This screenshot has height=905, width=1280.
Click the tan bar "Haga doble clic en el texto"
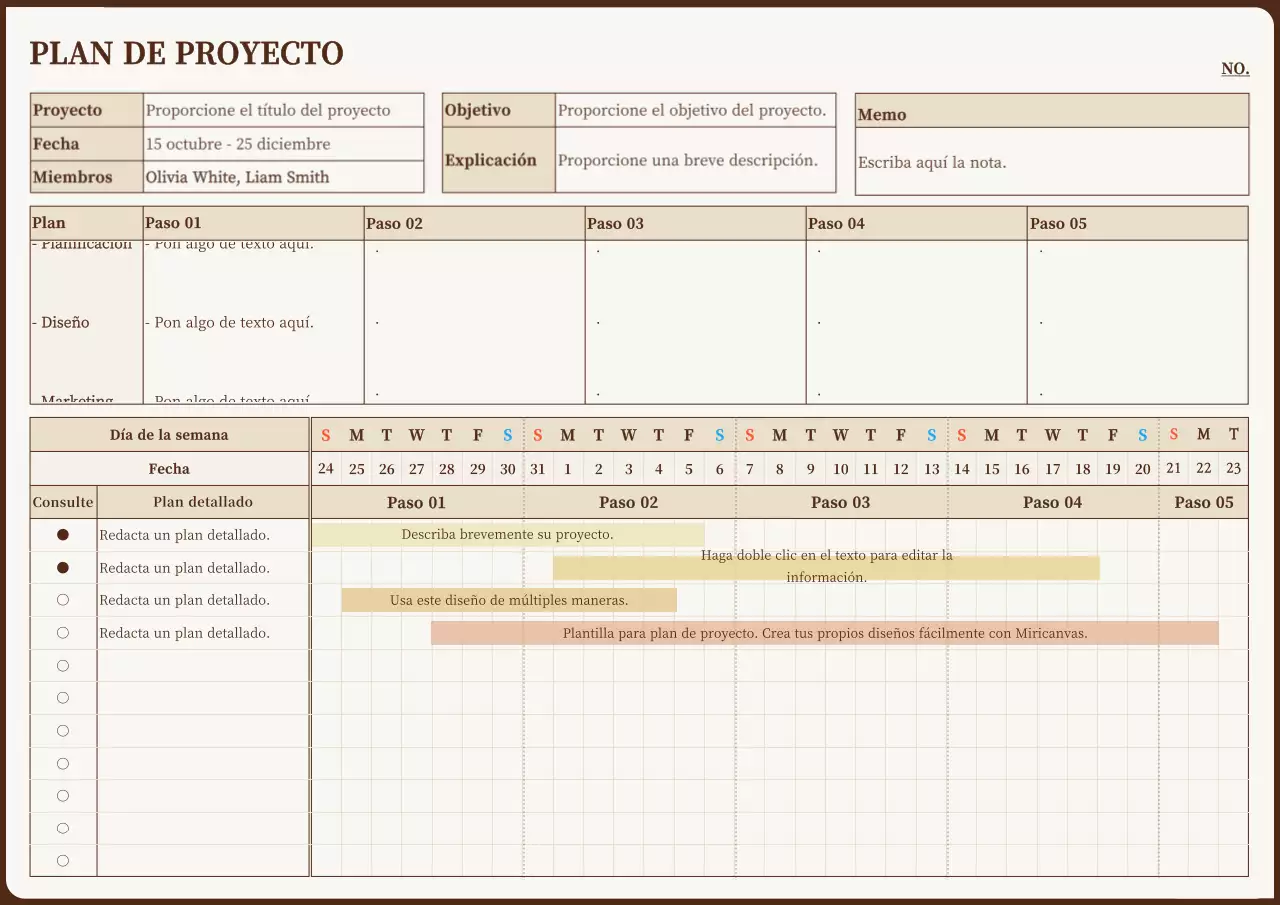[826, 567]
